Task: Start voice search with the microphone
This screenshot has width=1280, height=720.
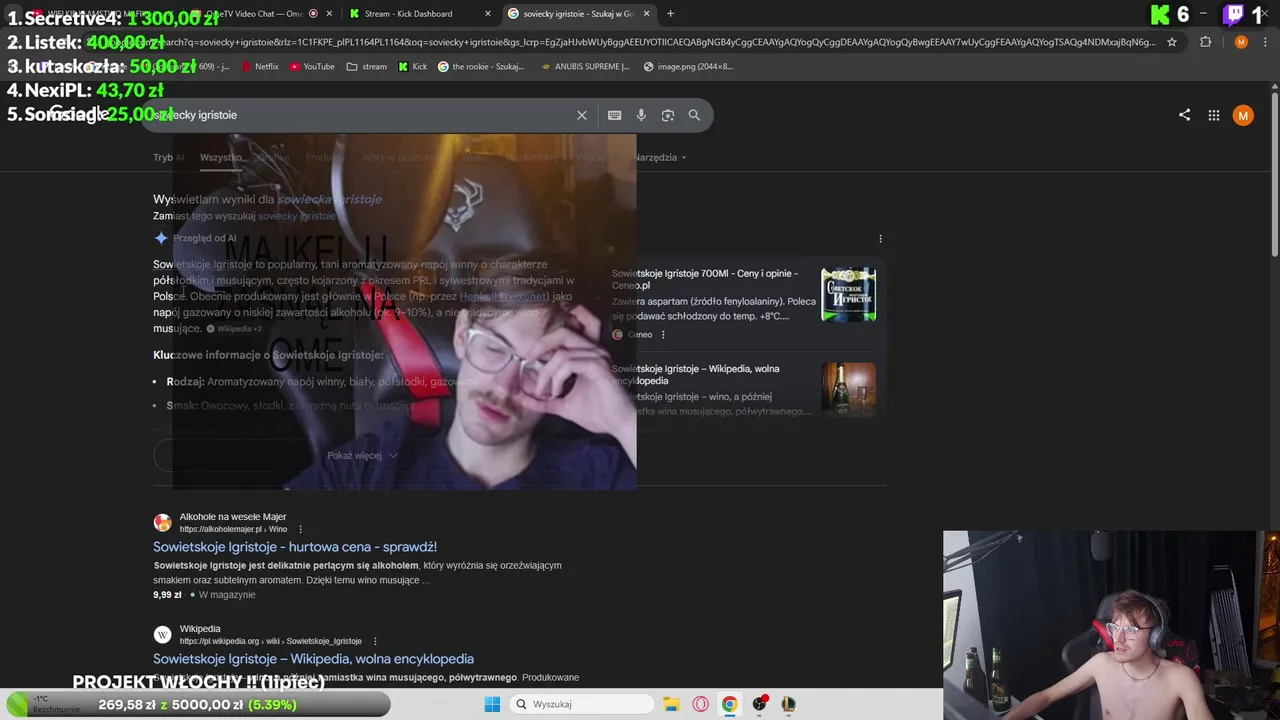Action: click(x=641, y=115)
